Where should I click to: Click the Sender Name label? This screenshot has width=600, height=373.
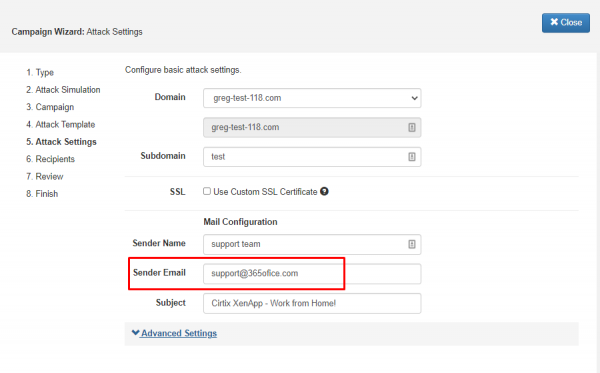click(159, 243)
